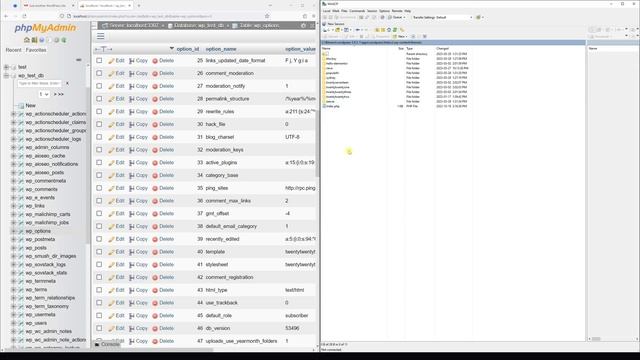The width and height of the screenshot is (640, 360).
Task: Reload the navigation panel green icon
Action: pos(64,40)
